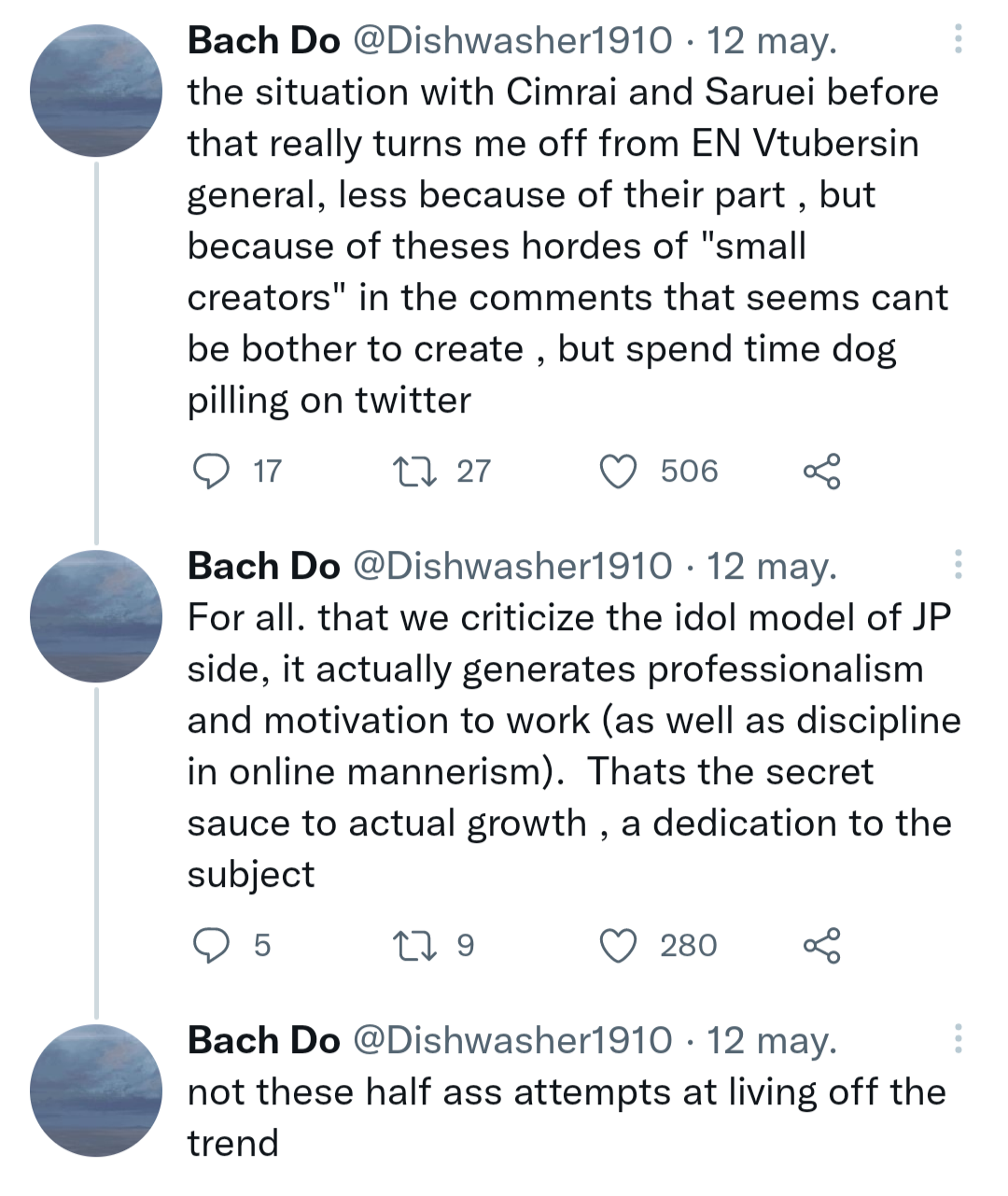Retweet the first tweet with 27 retweets
Viewport: 1008px width, 1196px height.
[415, 471]
